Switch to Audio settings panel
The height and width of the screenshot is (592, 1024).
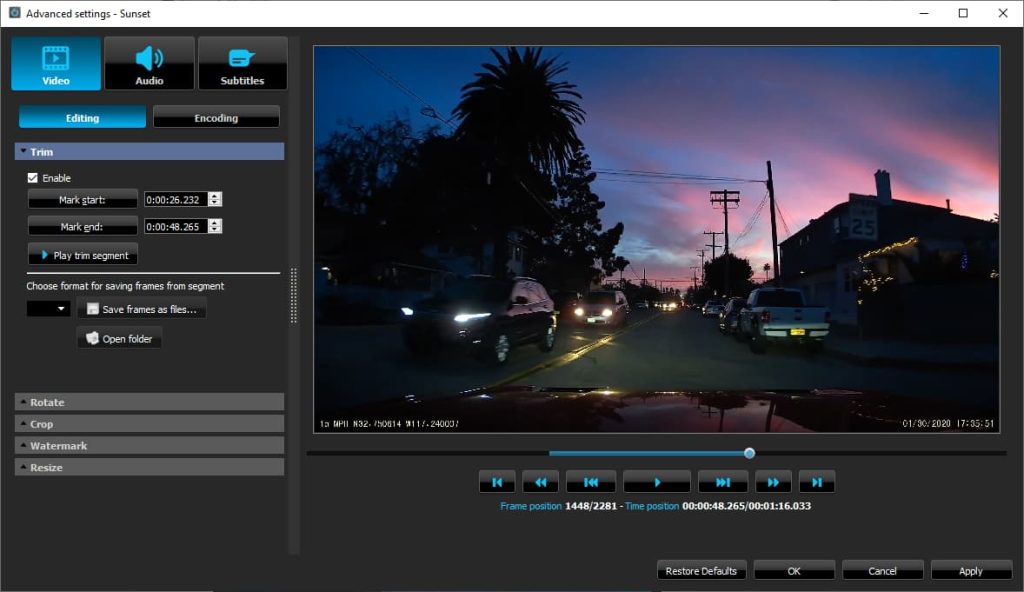149,62
